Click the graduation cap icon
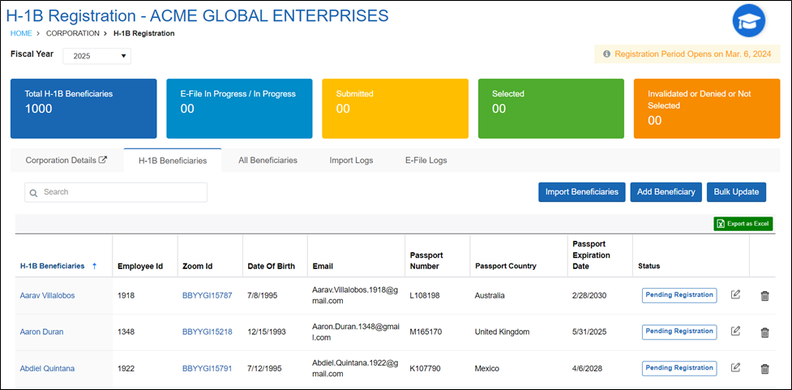Viewport: 792px width, 390px height. tap(749, 21)
